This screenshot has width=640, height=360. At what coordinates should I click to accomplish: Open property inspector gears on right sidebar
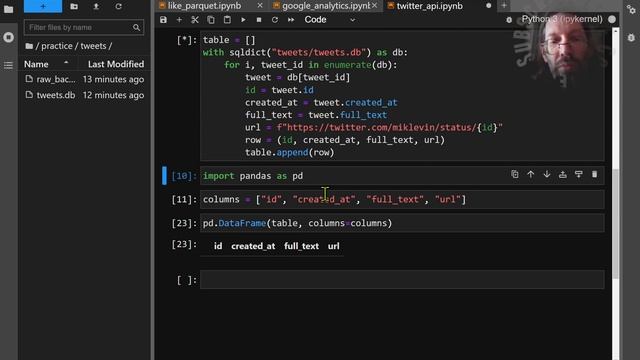(x=631, y=10)
